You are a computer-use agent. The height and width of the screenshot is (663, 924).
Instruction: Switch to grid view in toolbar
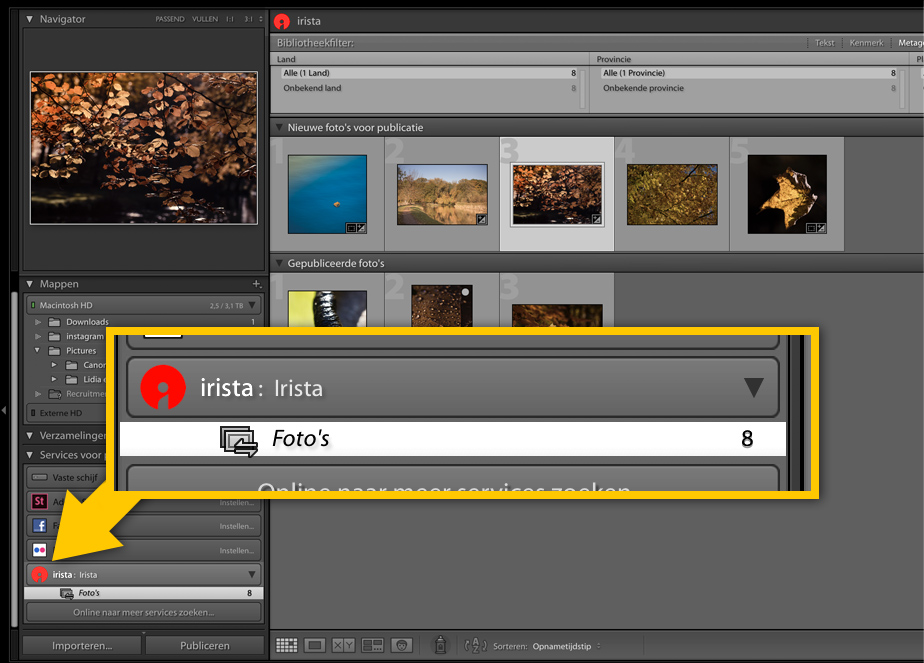point(287,646)
